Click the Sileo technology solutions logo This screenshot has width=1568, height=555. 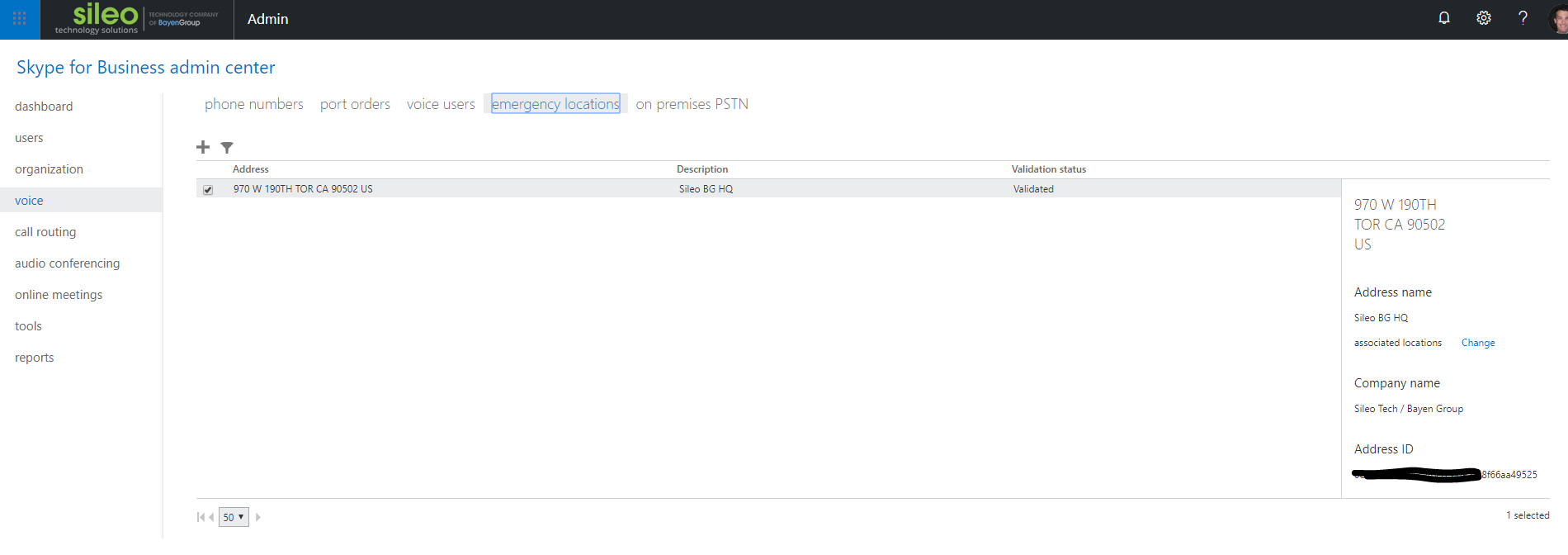[137, 19]
